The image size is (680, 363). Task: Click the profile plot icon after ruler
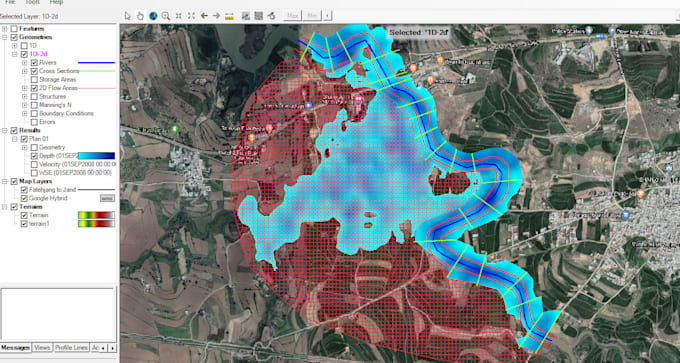[246, 16]
